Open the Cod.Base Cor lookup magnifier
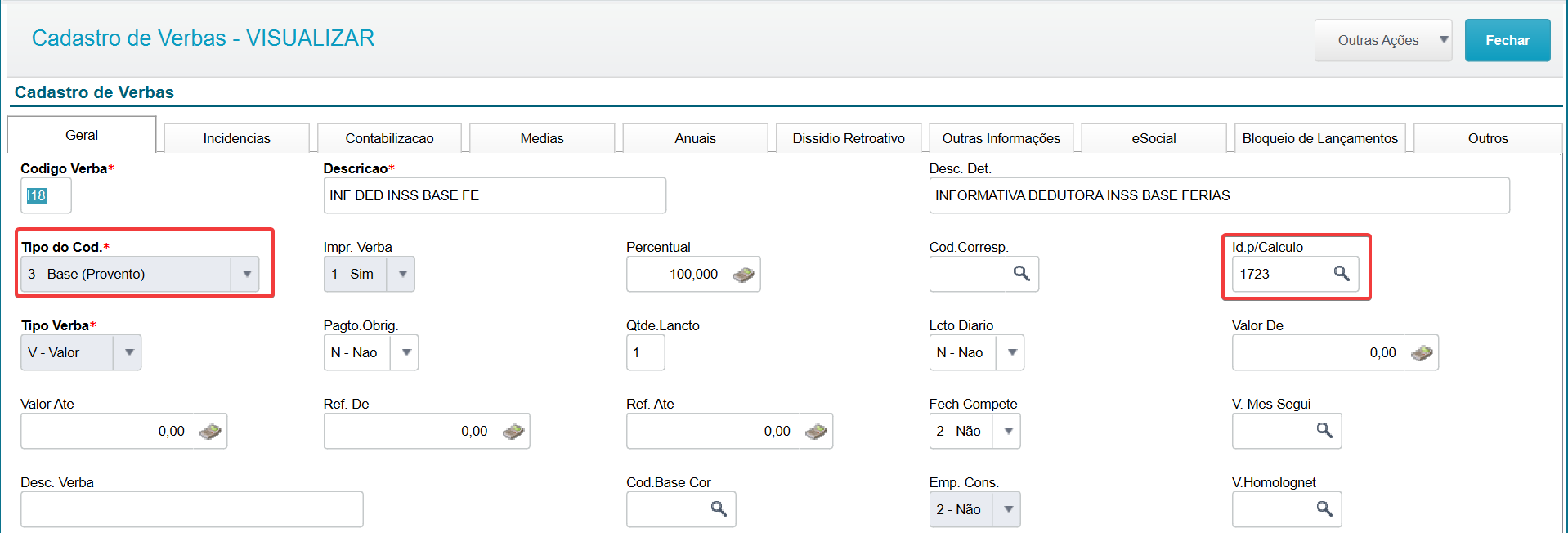 (x=719, y=508)
